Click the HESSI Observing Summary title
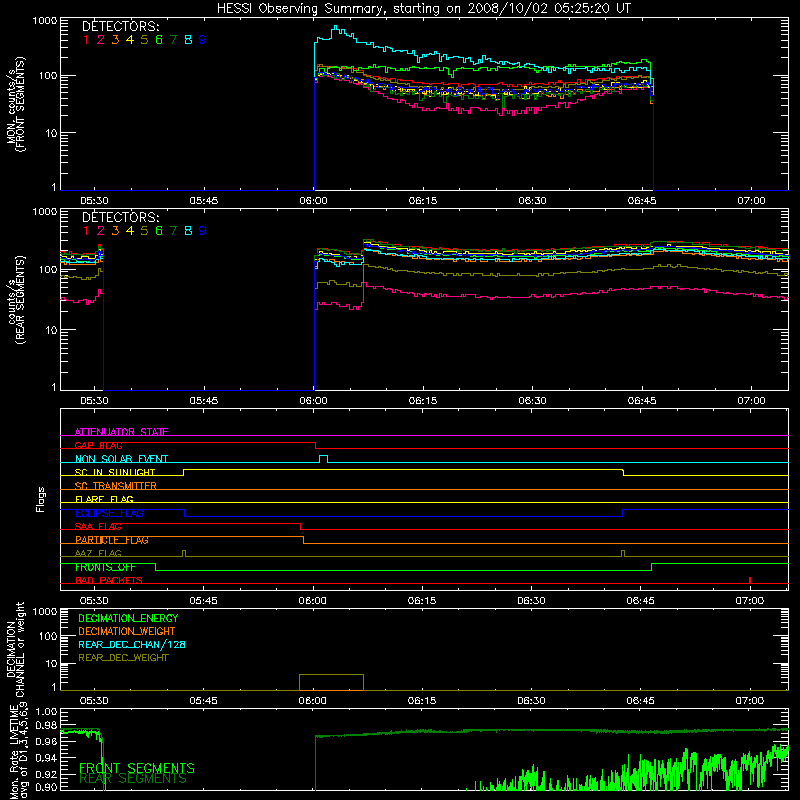Viewport: 800px width, 800px height. point(423,8)
